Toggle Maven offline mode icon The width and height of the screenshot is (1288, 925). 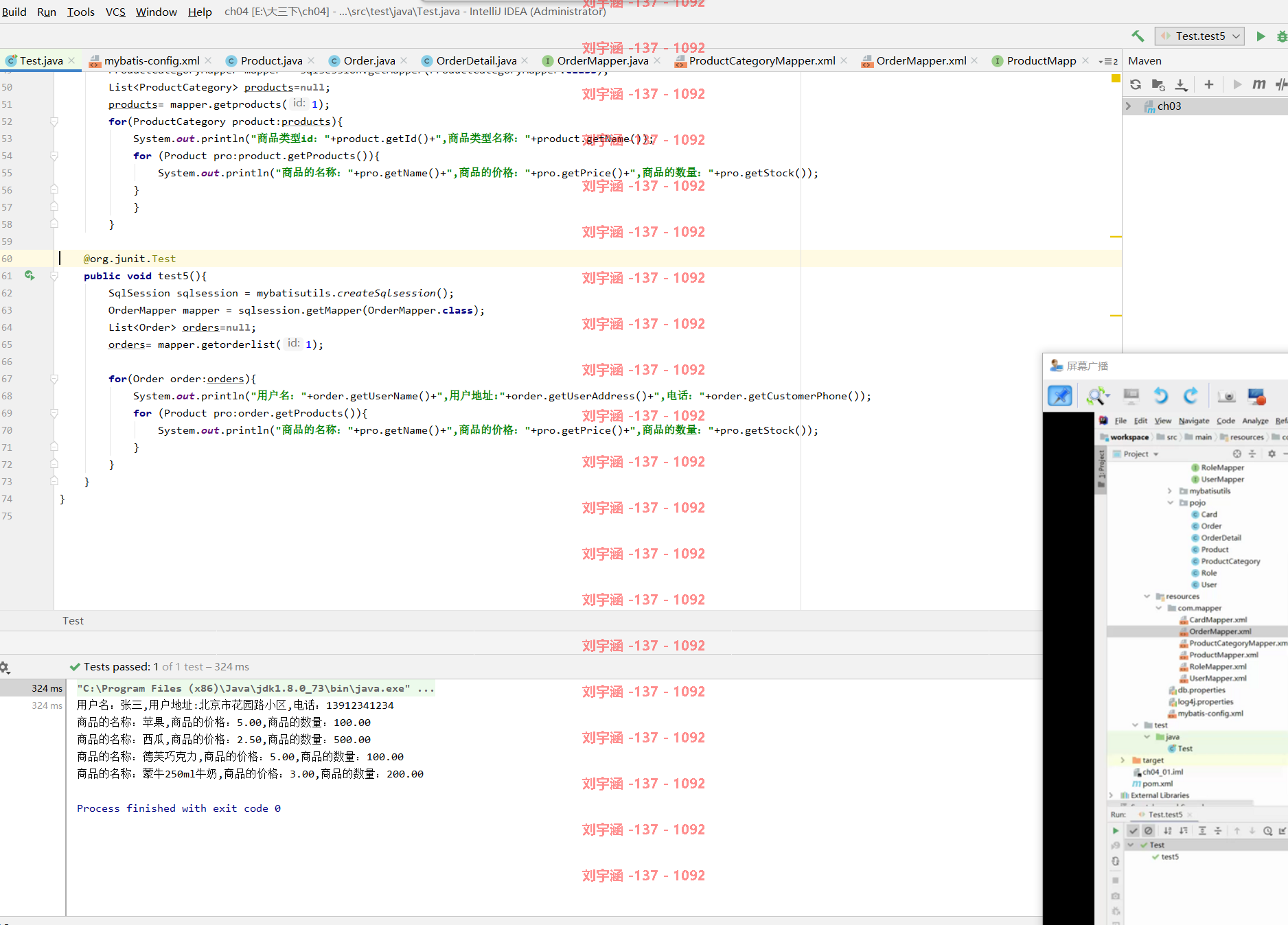(1281, 84)
